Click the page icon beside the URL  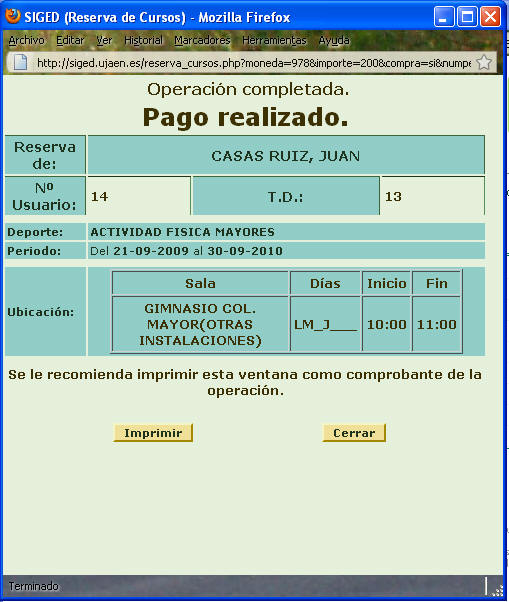click(21, 63)
